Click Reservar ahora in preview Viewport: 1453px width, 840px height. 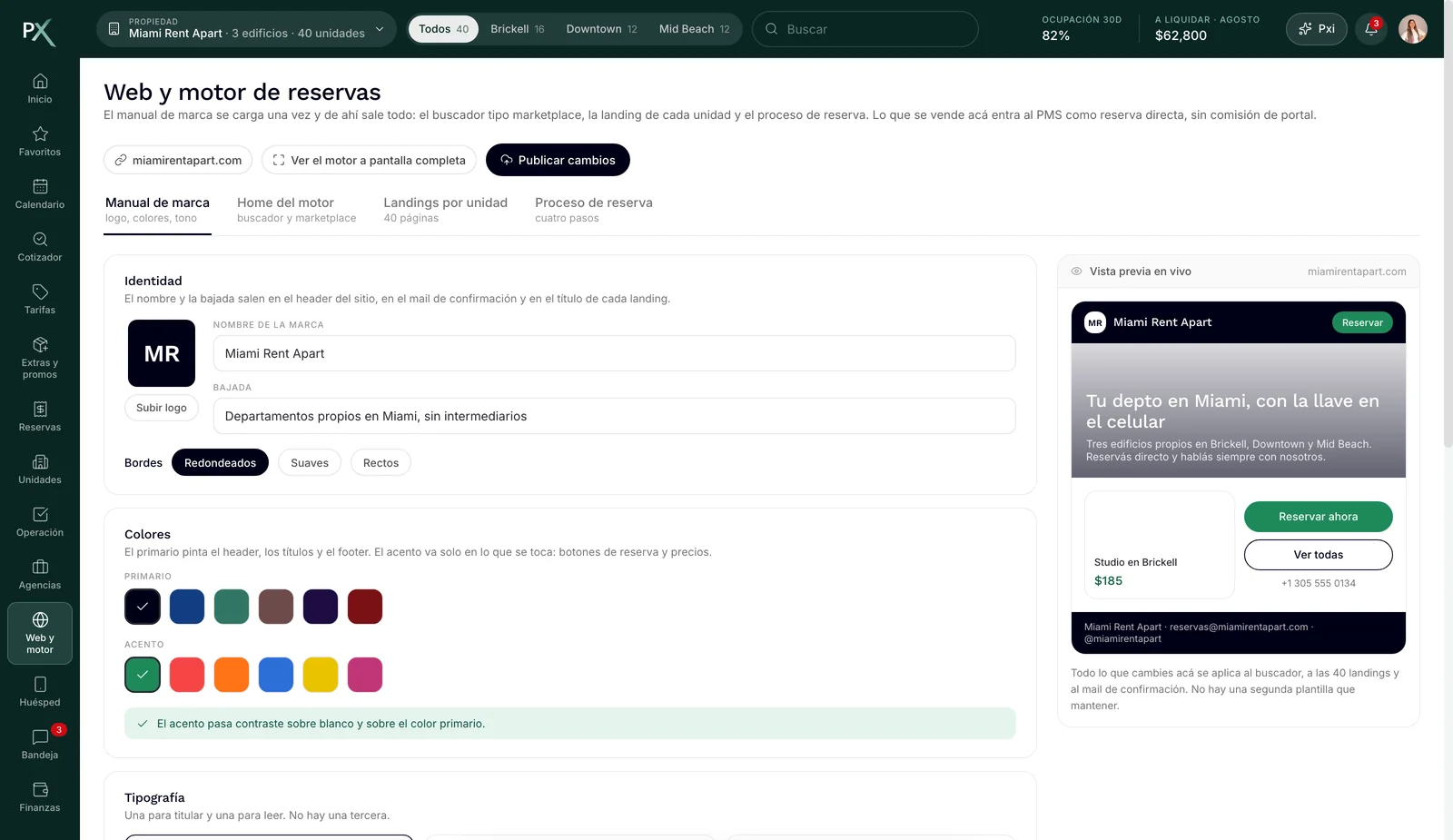click(x=1319, y=517)
